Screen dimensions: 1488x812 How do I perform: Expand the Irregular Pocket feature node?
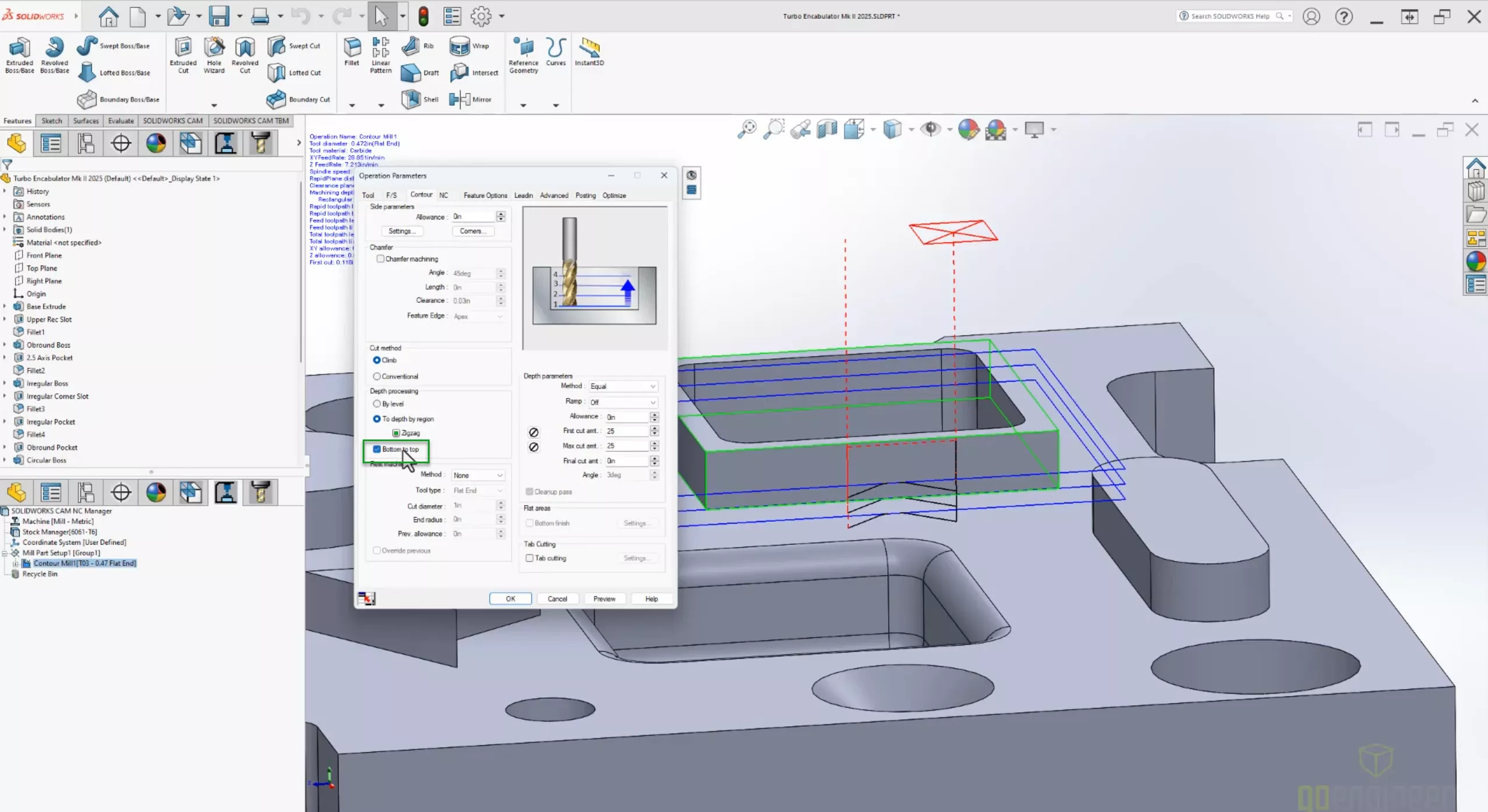5,422
